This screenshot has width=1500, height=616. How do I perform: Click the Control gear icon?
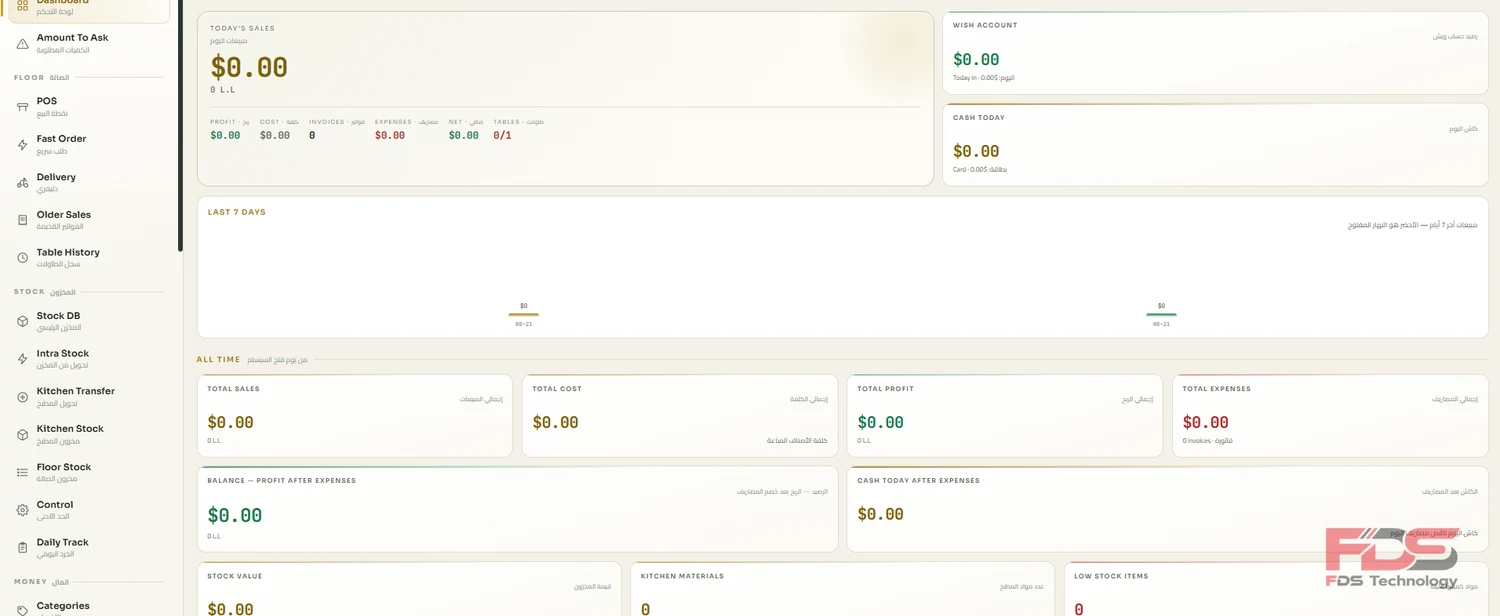[x=23, y=510]
